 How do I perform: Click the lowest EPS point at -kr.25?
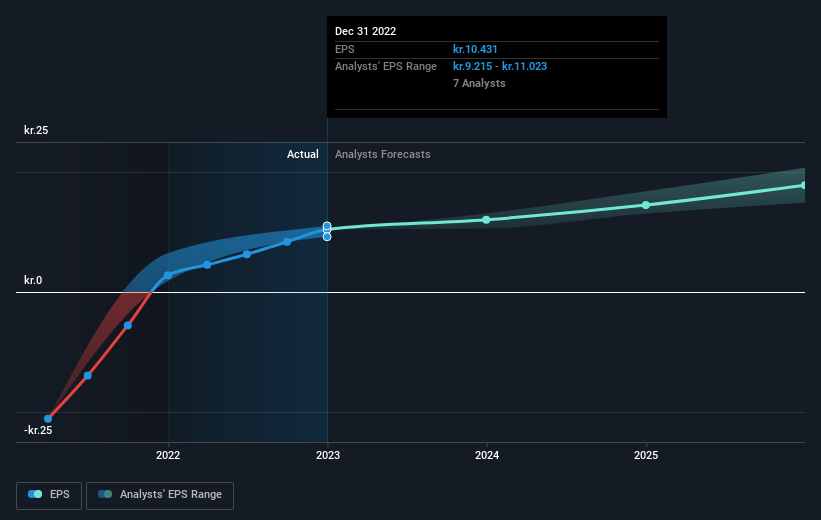(x=48, y=418)
